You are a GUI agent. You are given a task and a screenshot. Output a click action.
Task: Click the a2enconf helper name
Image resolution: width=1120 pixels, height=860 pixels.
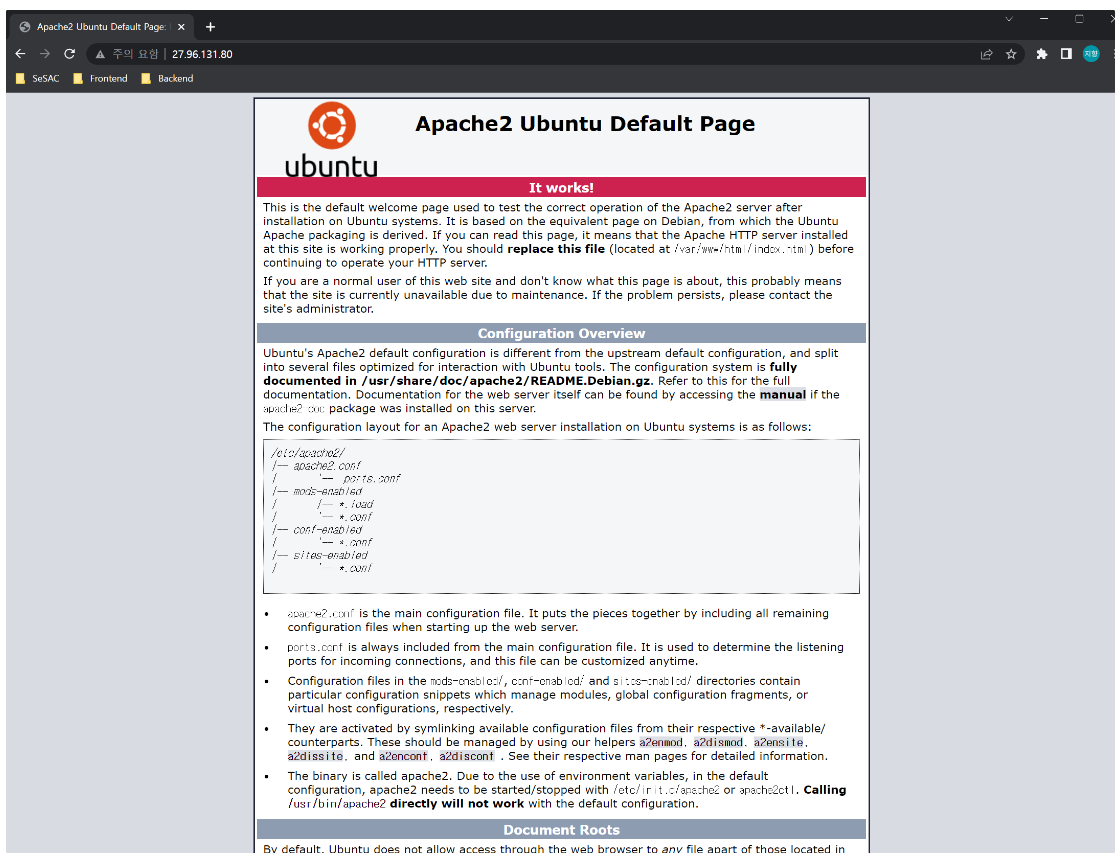[x=404, y=756]
